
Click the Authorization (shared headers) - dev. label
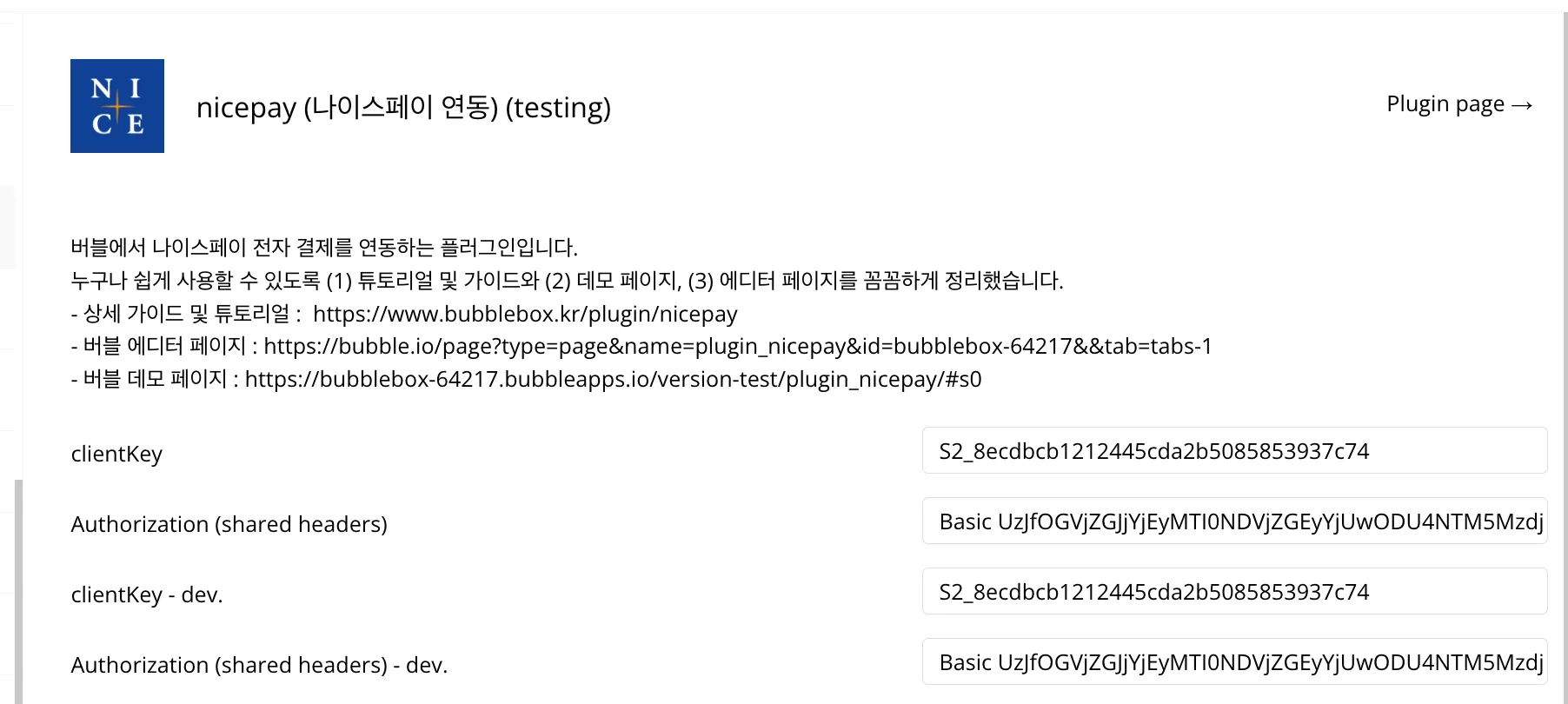point(259,665)
